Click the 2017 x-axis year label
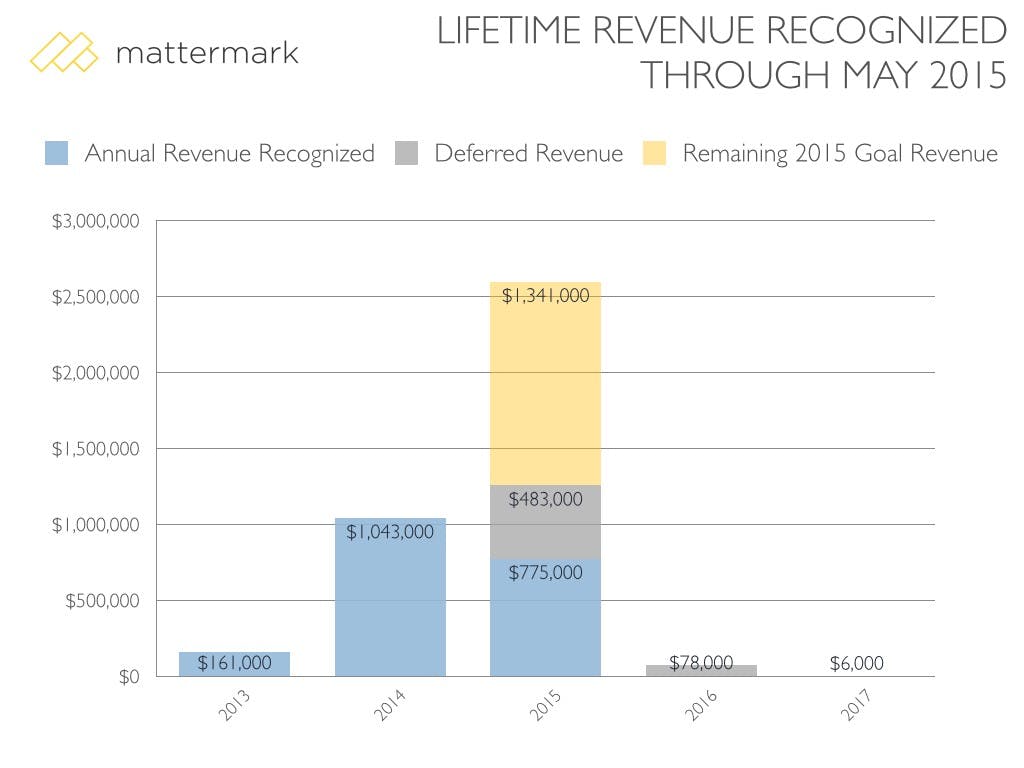The image size is (1024, 768). (x=851, y=707)
